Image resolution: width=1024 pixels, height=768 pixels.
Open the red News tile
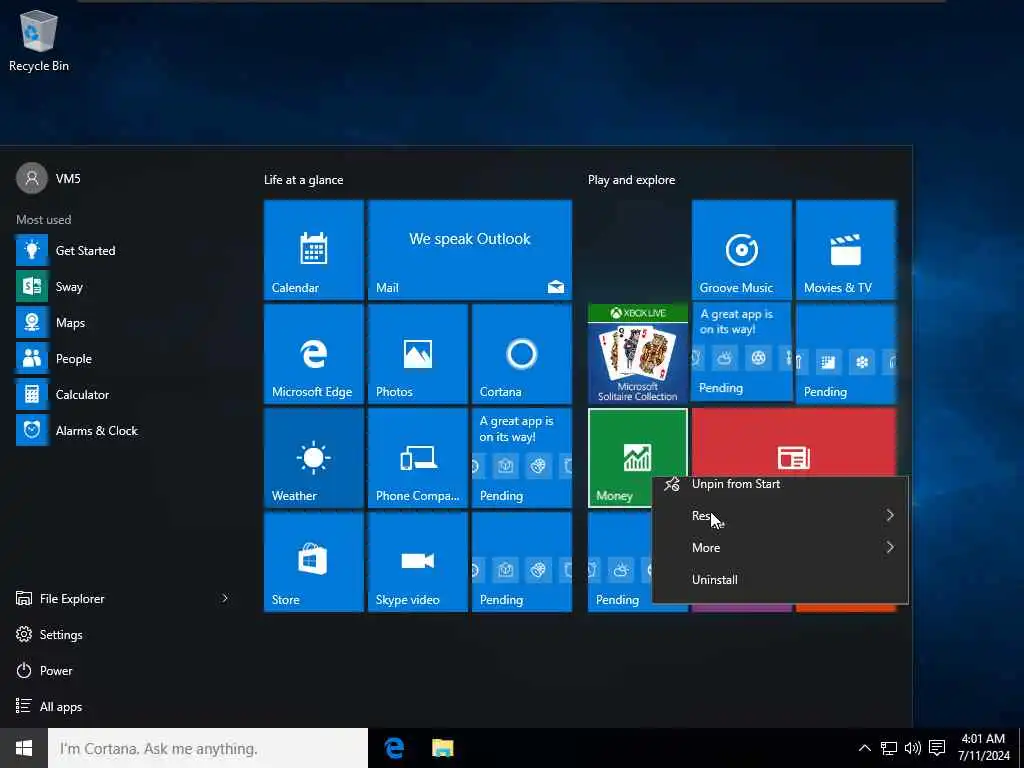click(x=793, y=443)
